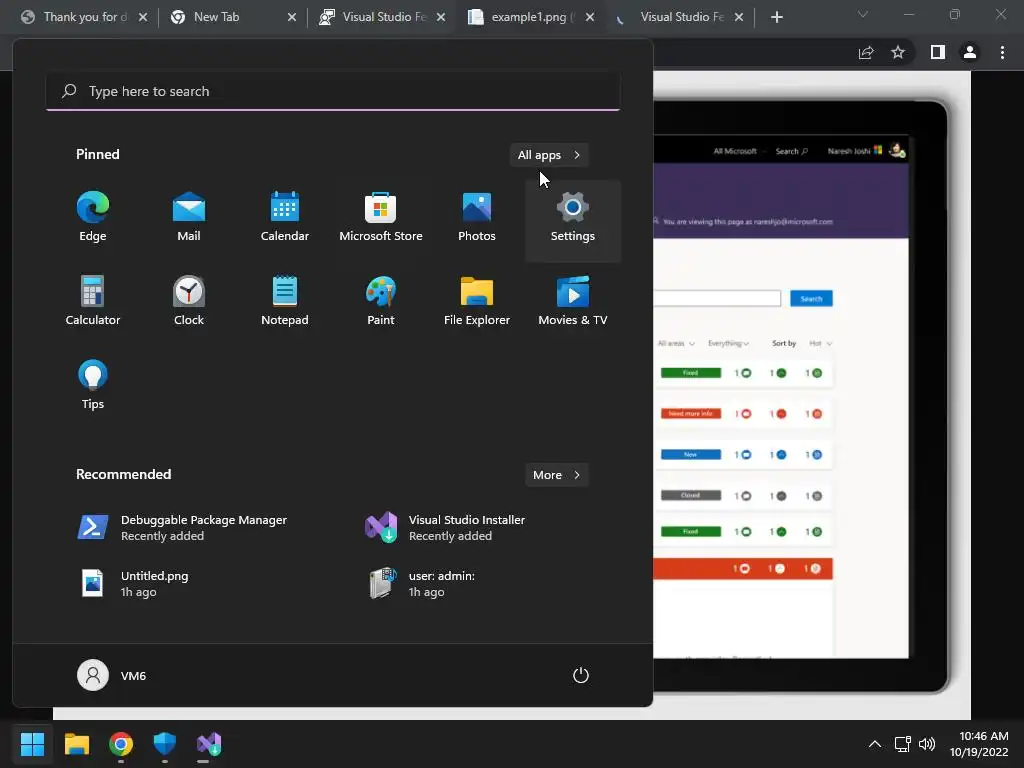Screen dimensions: 1024x768
Task: Close the example1.png tab
Action: click(x=590, y=17)
